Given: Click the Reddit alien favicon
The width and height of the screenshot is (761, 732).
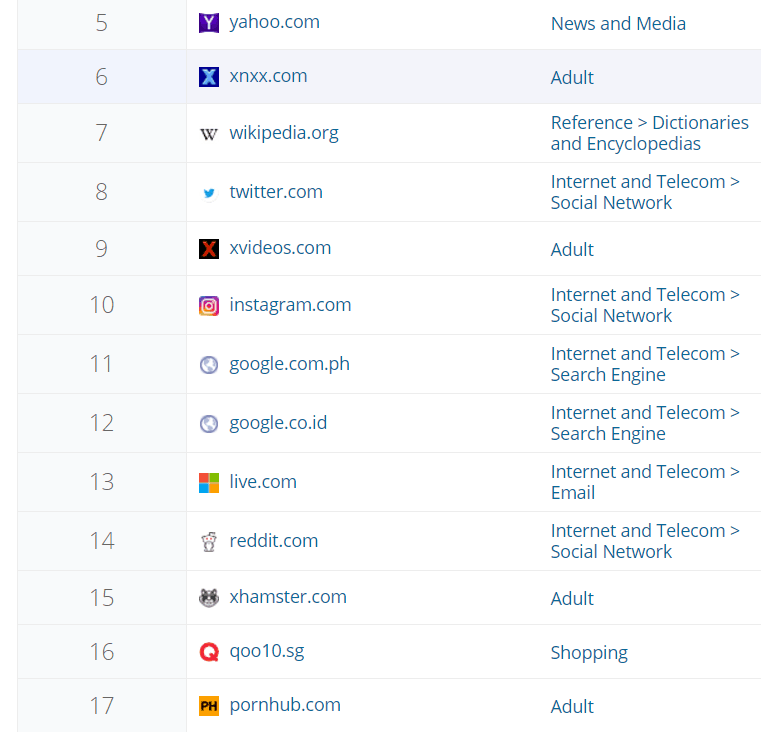Looking at the screenshot, I should click(209, 542).
